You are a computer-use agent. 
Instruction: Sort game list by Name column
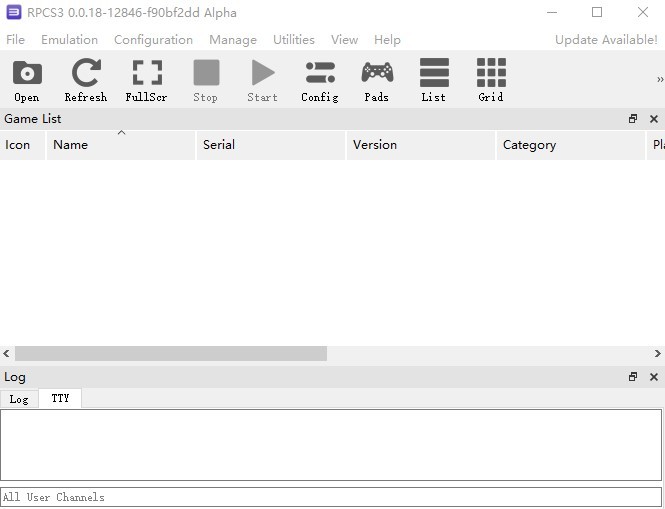(x=120, y=145)
